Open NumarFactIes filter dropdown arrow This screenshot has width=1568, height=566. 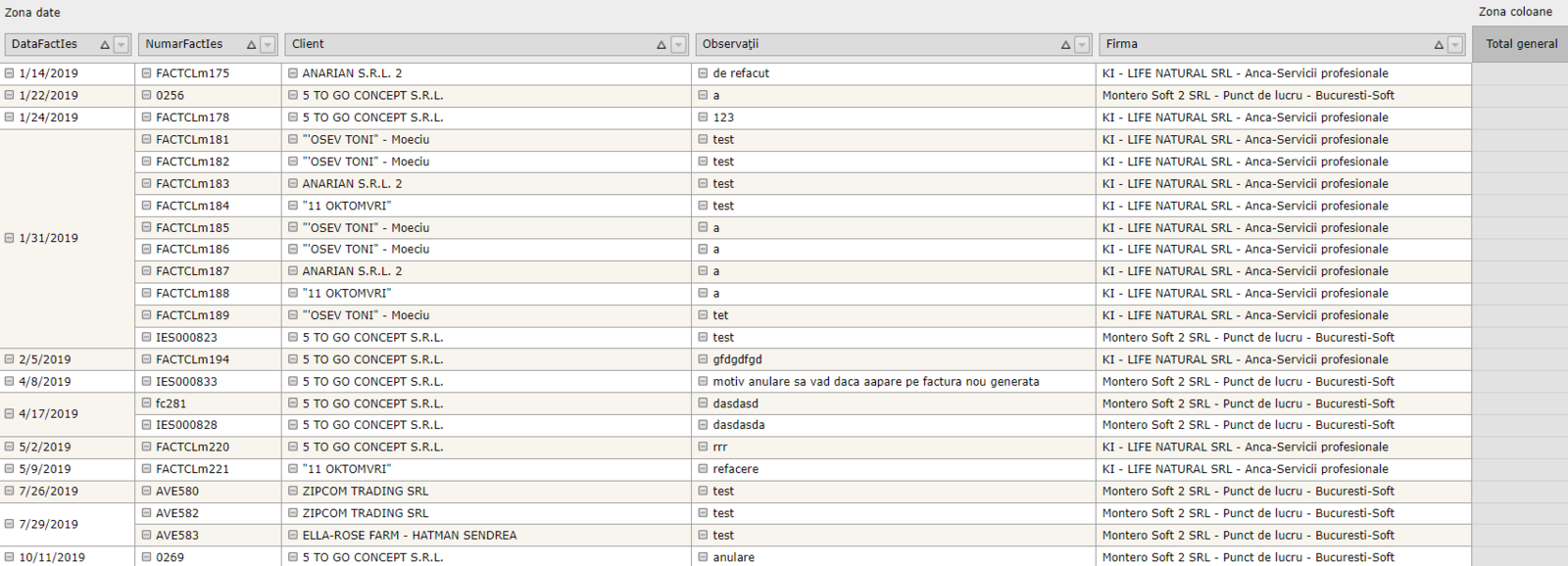[268, 45]
